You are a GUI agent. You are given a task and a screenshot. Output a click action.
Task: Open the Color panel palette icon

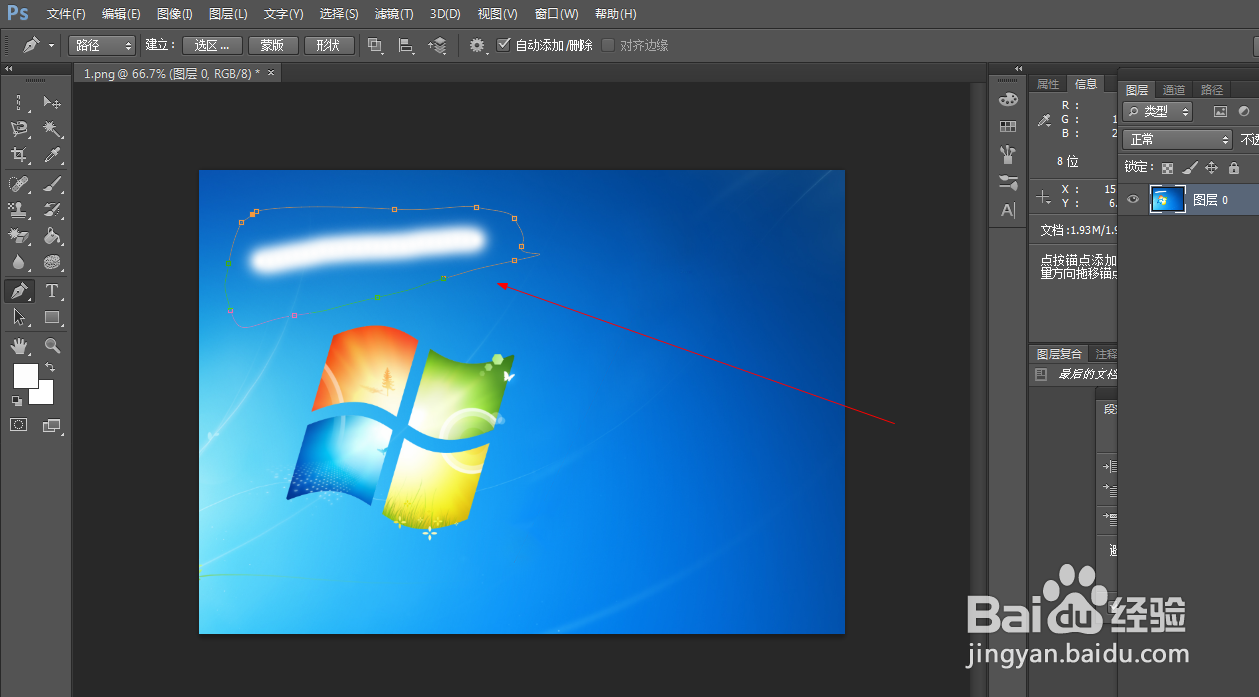point(1008,99)
